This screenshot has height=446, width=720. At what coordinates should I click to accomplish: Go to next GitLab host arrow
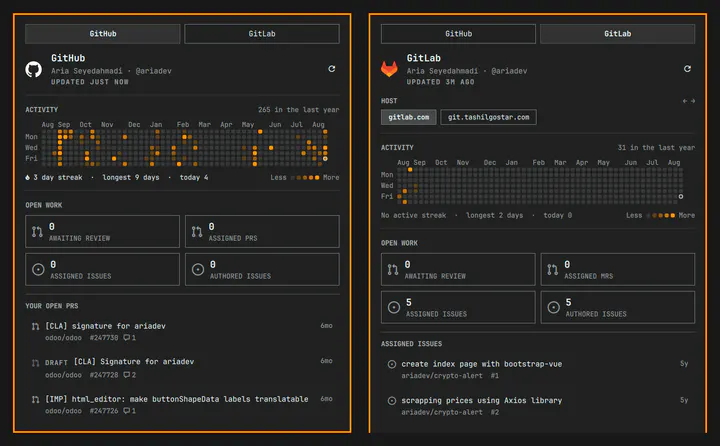coord(692,101)
